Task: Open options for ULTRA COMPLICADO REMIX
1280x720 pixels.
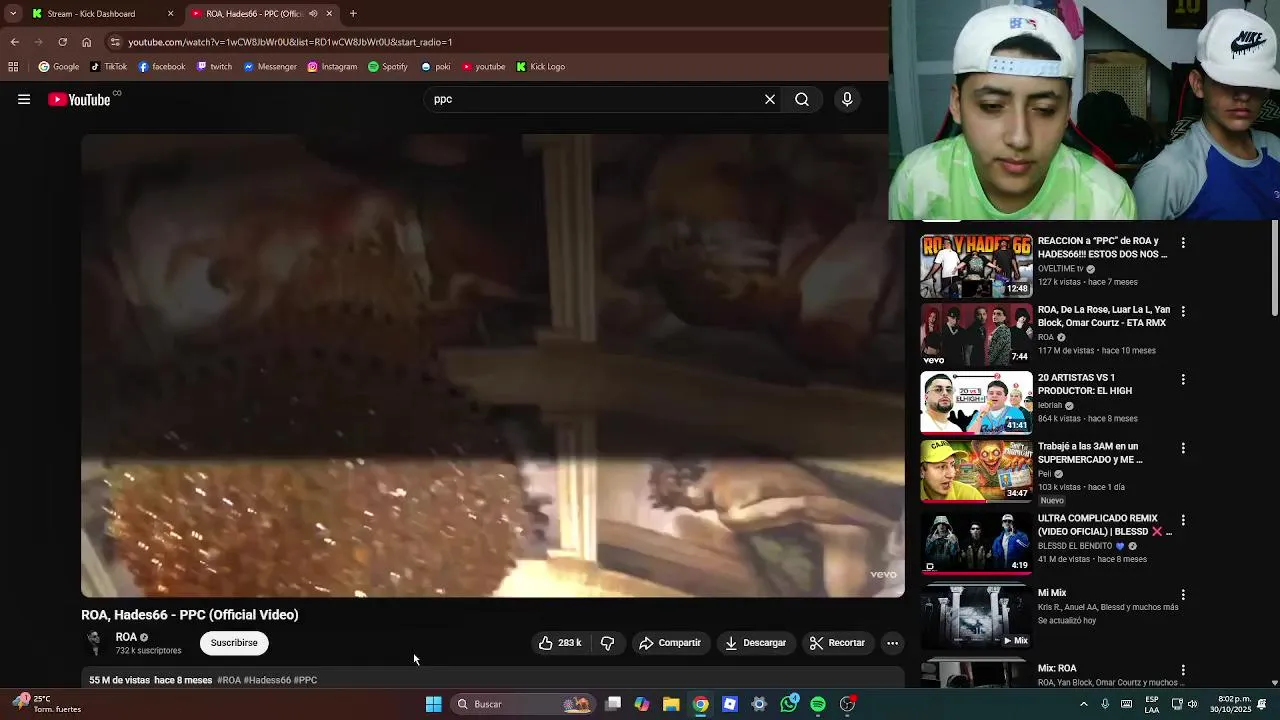Action: tap(1183, 520)
